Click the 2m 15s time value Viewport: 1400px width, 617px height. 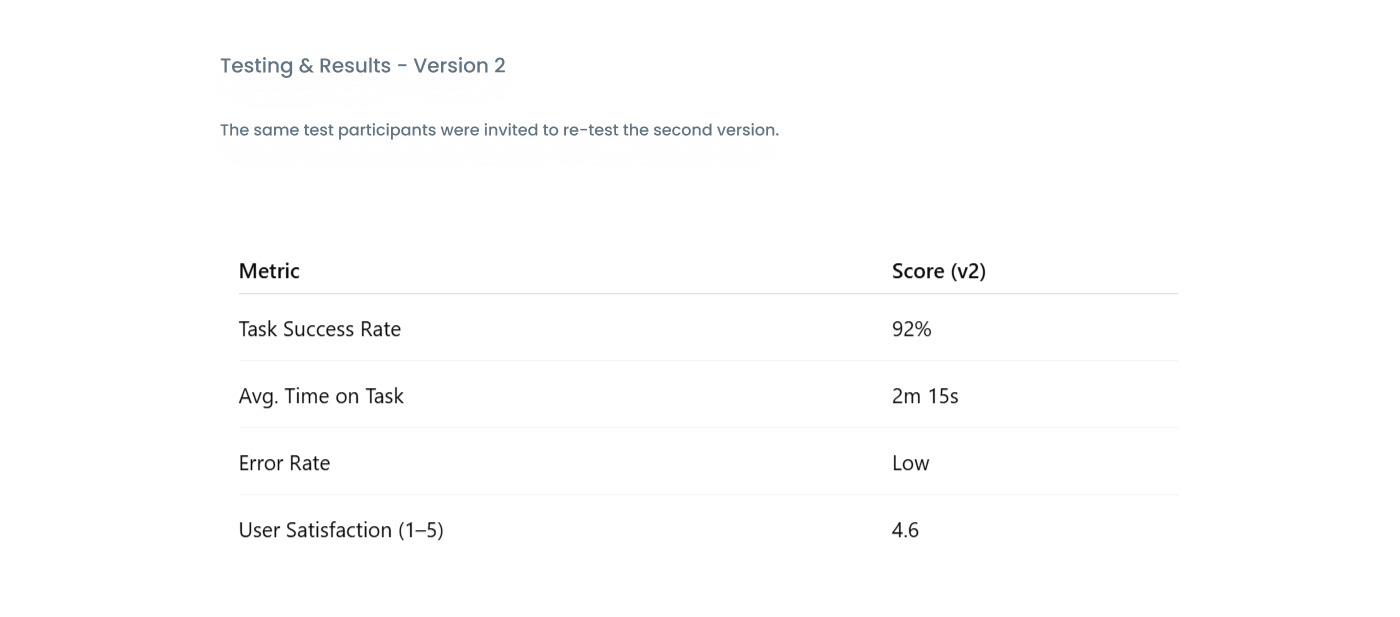pos(924,396)
